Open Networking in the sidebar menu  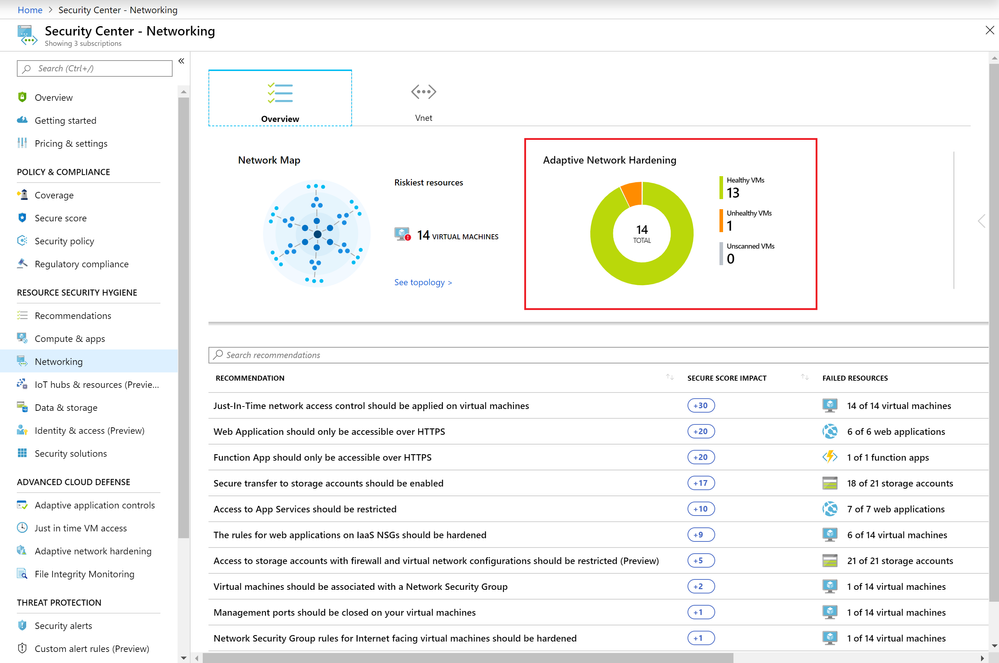(x=89, y=361)
